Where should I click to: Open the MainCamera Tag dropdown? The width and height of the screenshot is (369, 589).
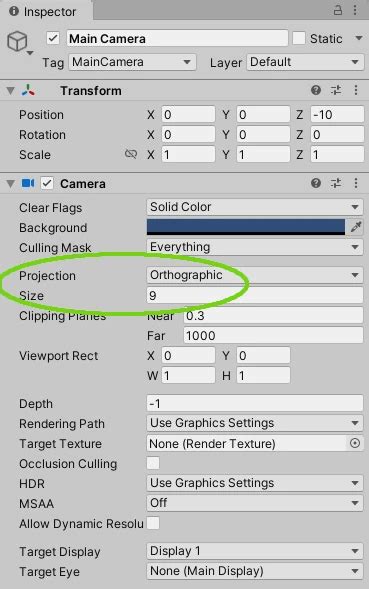132,62
